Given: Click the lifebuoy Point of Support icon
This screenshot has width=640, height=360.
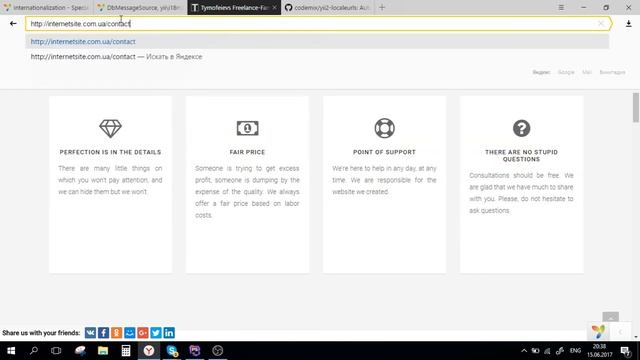Looking at the screenshot, I should coord(384,128).
